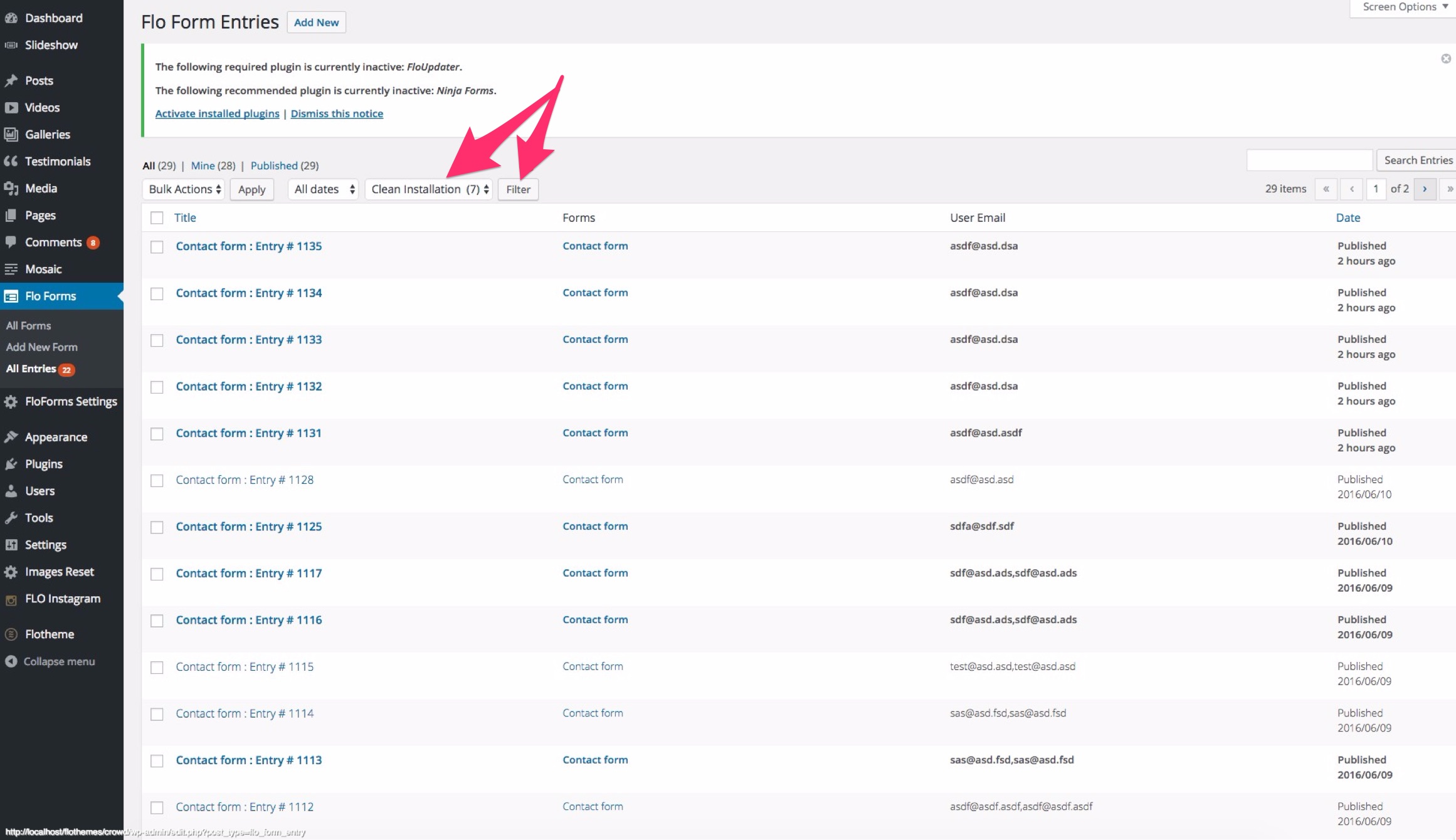Check the box for Entry # 1134
The width and height of the screenshot is (1456, 840).
[x=157, y=293]
